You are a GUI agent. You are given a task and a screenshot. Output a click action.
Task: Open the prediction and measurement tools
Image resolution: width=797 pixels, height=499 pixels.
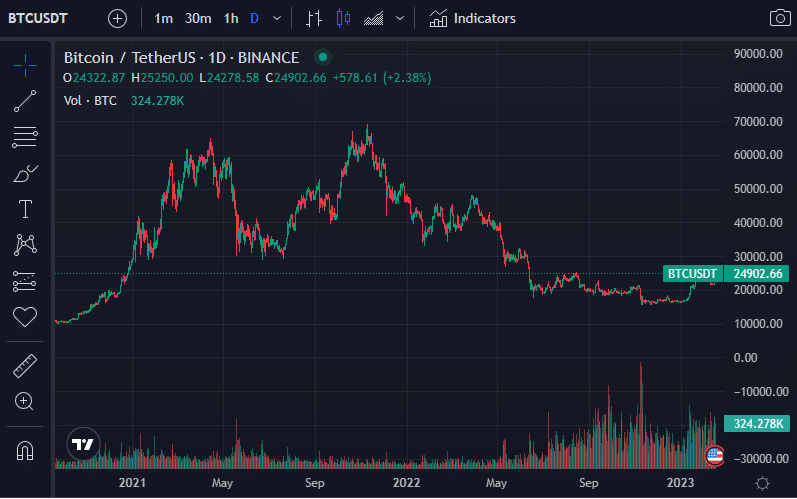(25, 281)
